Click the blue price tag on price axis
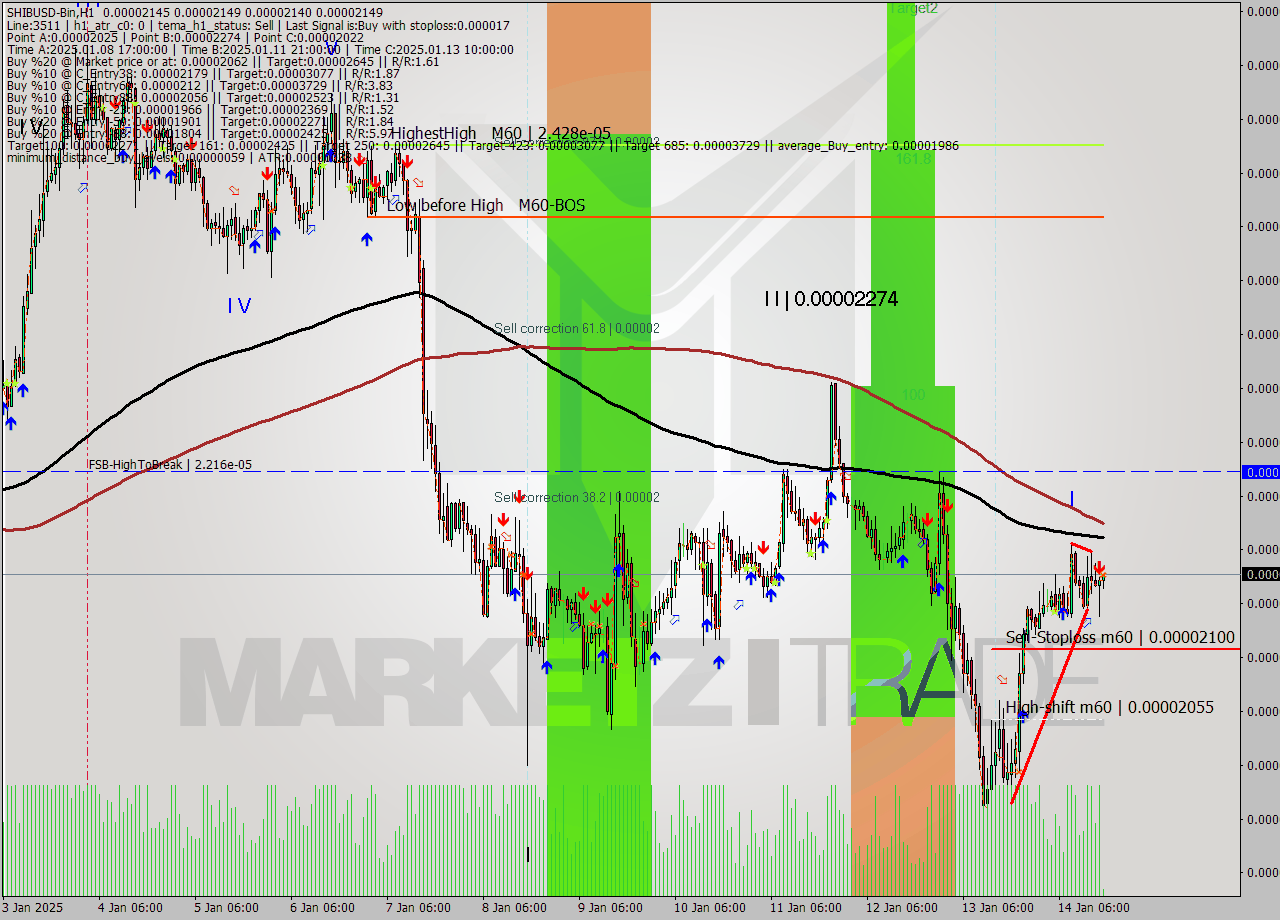 [1260, 471]
